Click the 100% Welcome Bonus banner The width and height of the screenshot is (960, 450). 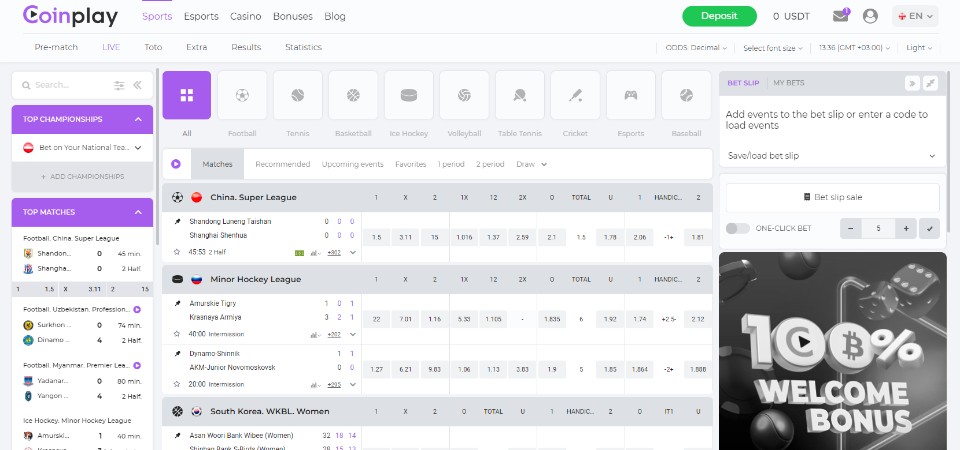pos(832,351)
